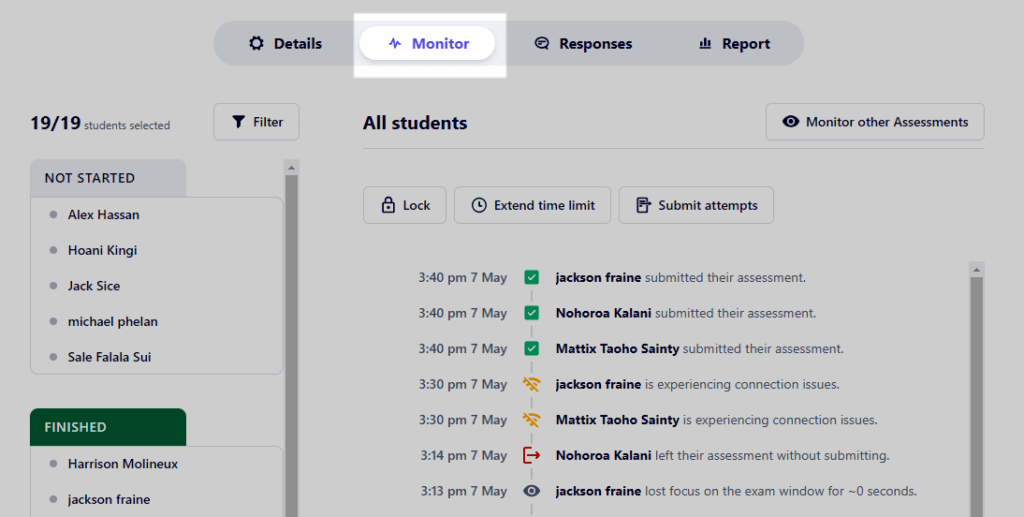Click Mattix Taoho Sainty connection issues entry
The image size is (1024, 517).
(716, 420)
